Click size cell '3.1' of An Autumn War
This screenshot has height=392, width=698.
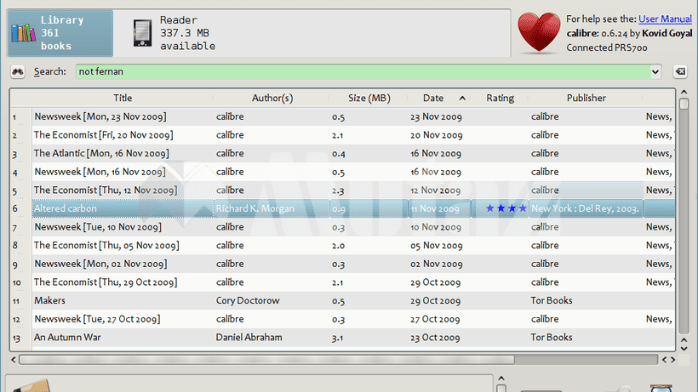[x=369, y=337]
